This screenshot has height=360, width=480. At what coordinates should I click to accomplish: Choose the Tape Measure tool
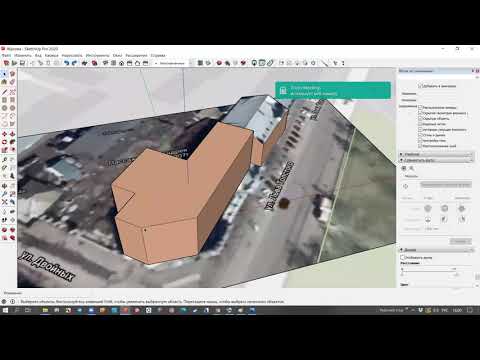pyautogui.click(x=4, y=160)
